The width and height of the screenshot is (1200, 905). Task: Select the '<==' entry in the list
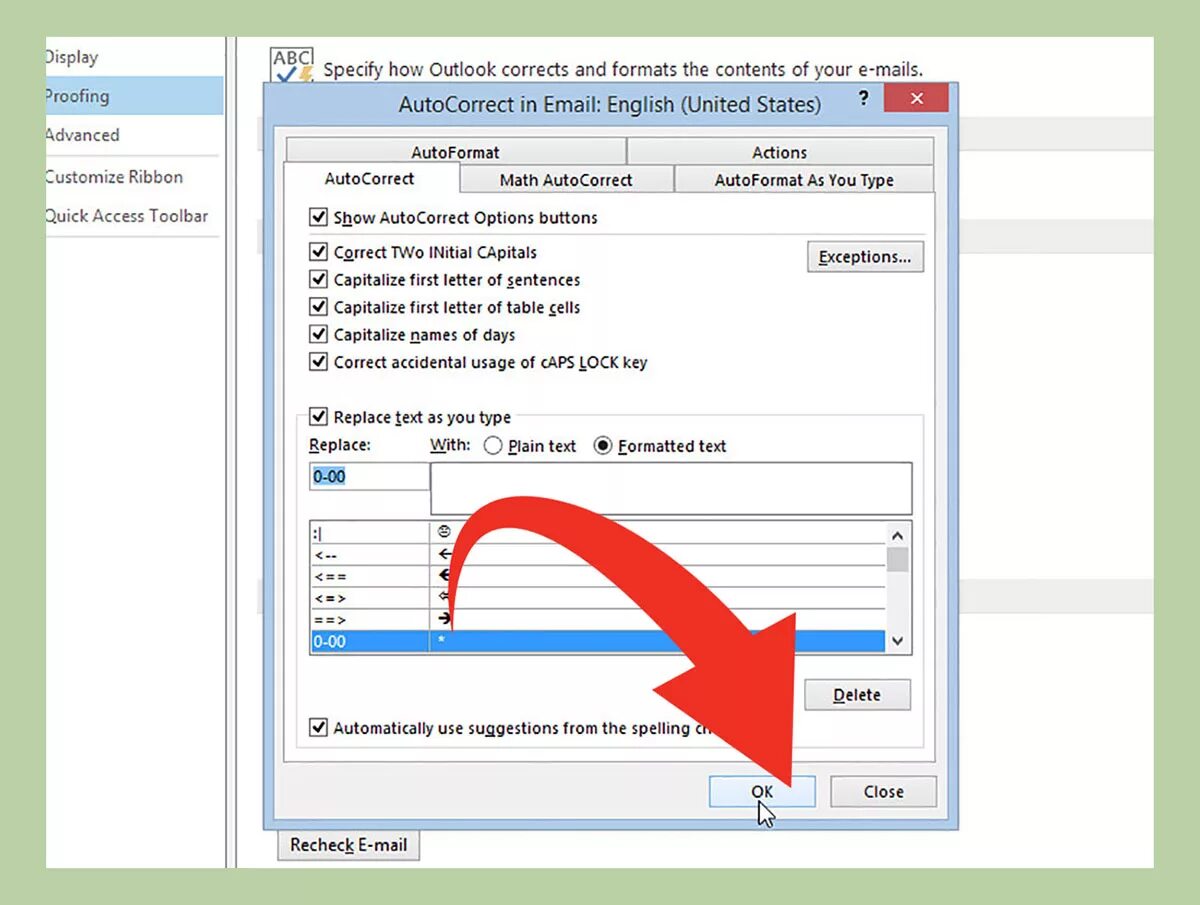597,577
